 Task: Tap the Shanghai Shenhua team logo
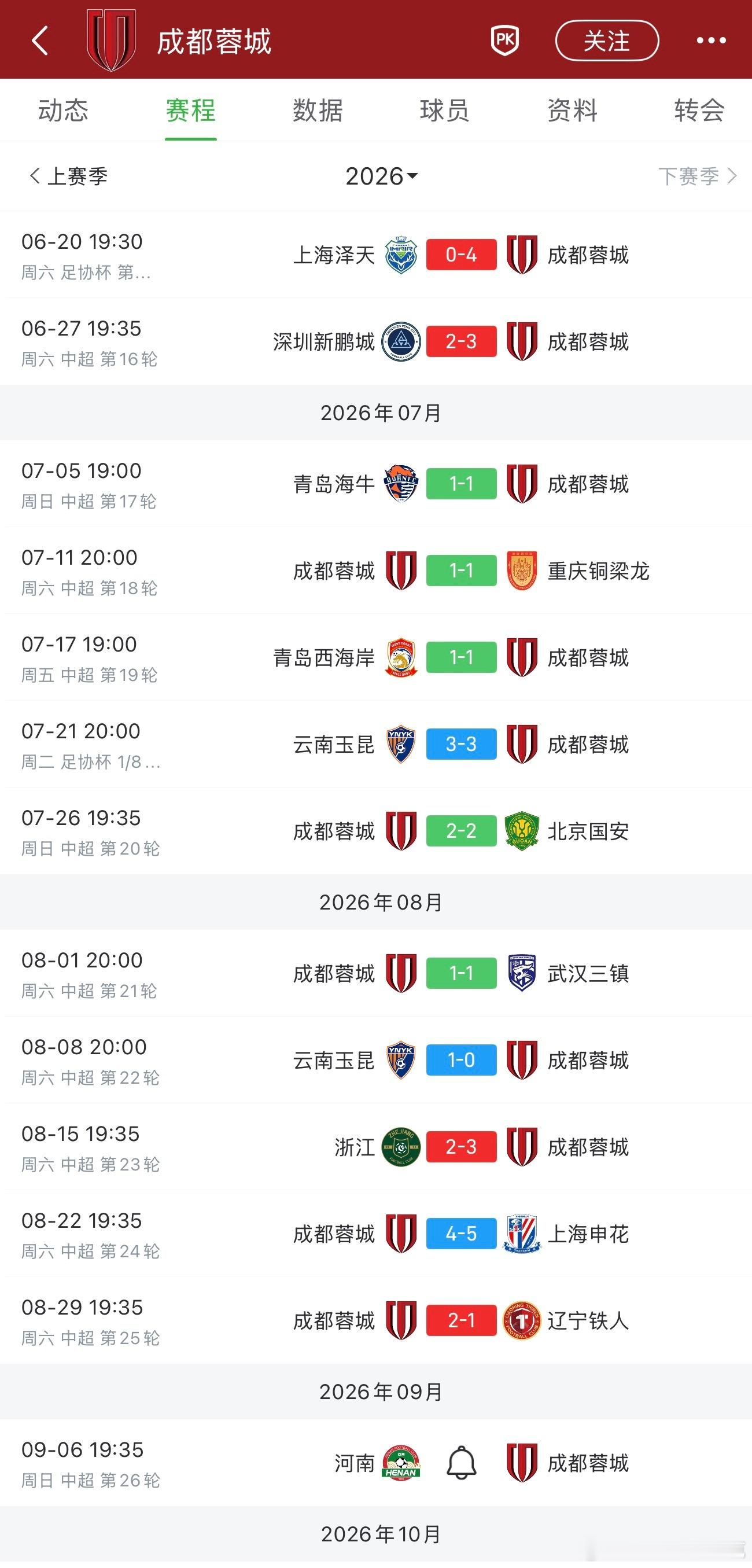click(522, 1234)
